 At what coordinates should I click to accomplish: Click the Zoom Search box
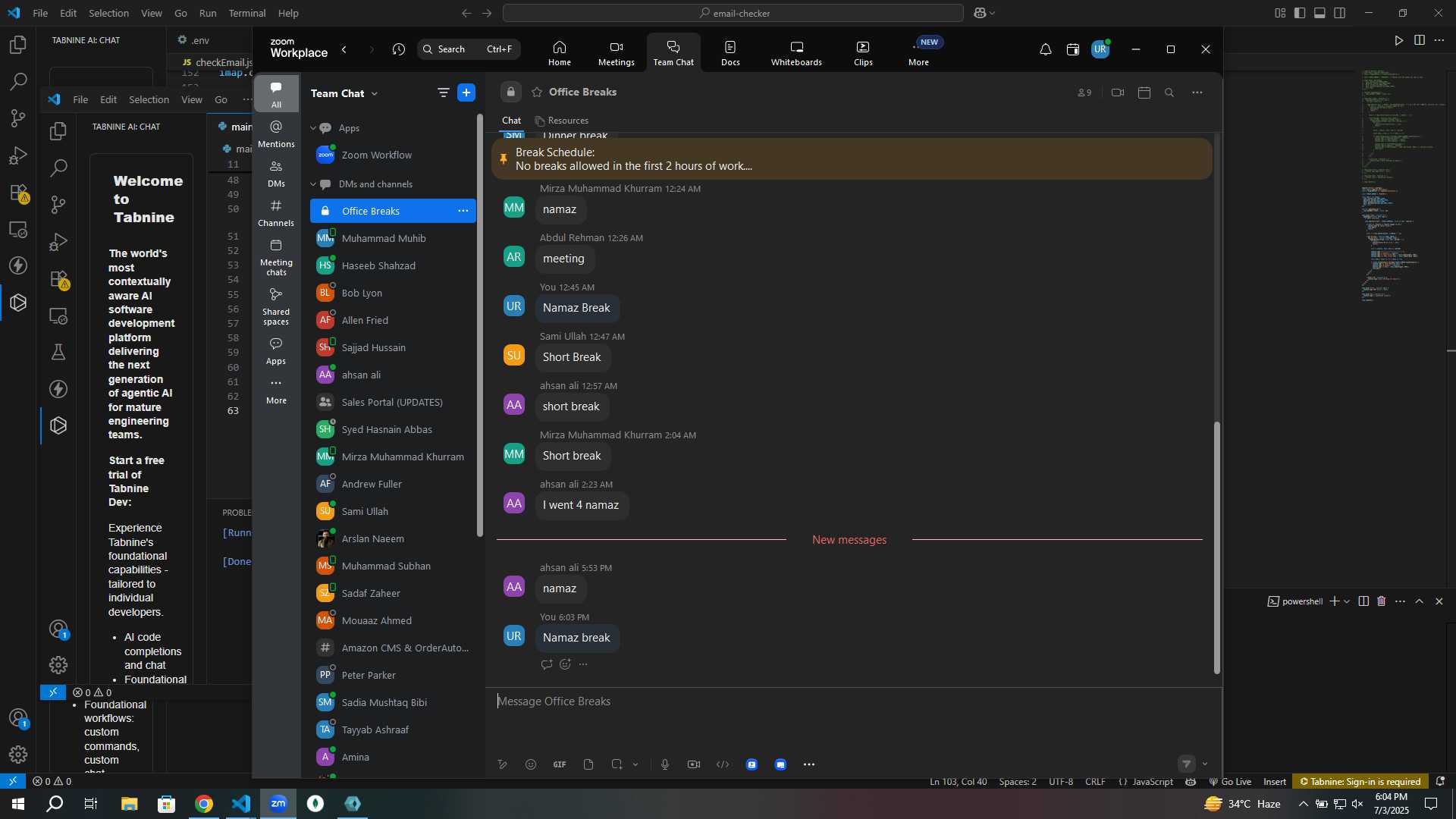(469, 49)
